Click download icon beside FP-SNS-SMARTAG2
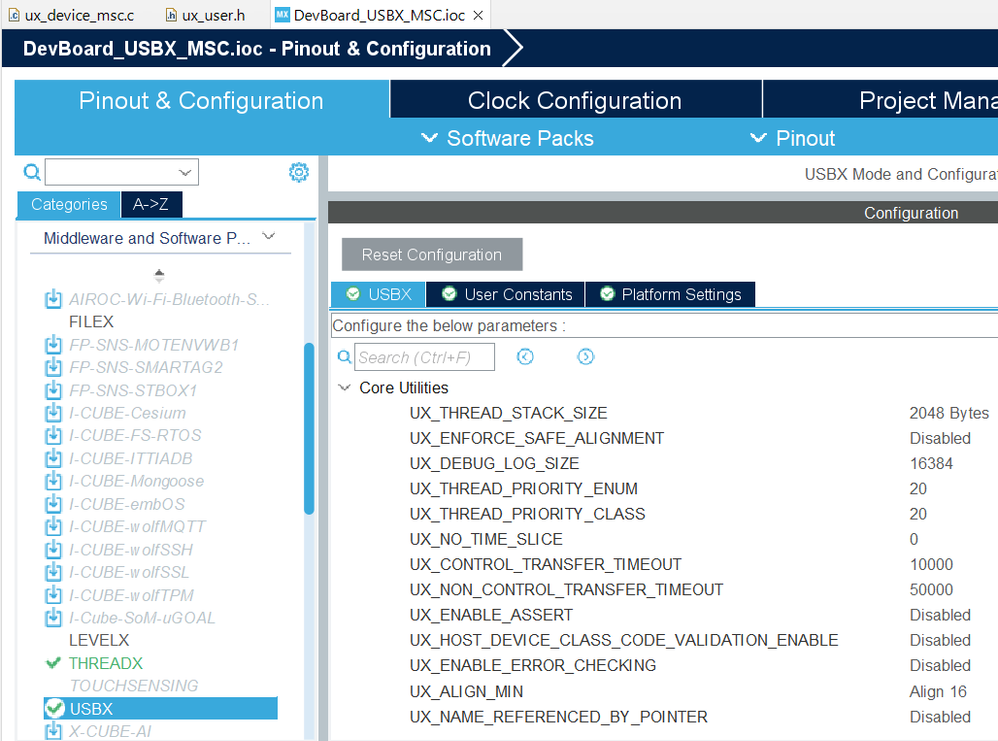Screen dimensions: 998x741 (x=53, y=367)
